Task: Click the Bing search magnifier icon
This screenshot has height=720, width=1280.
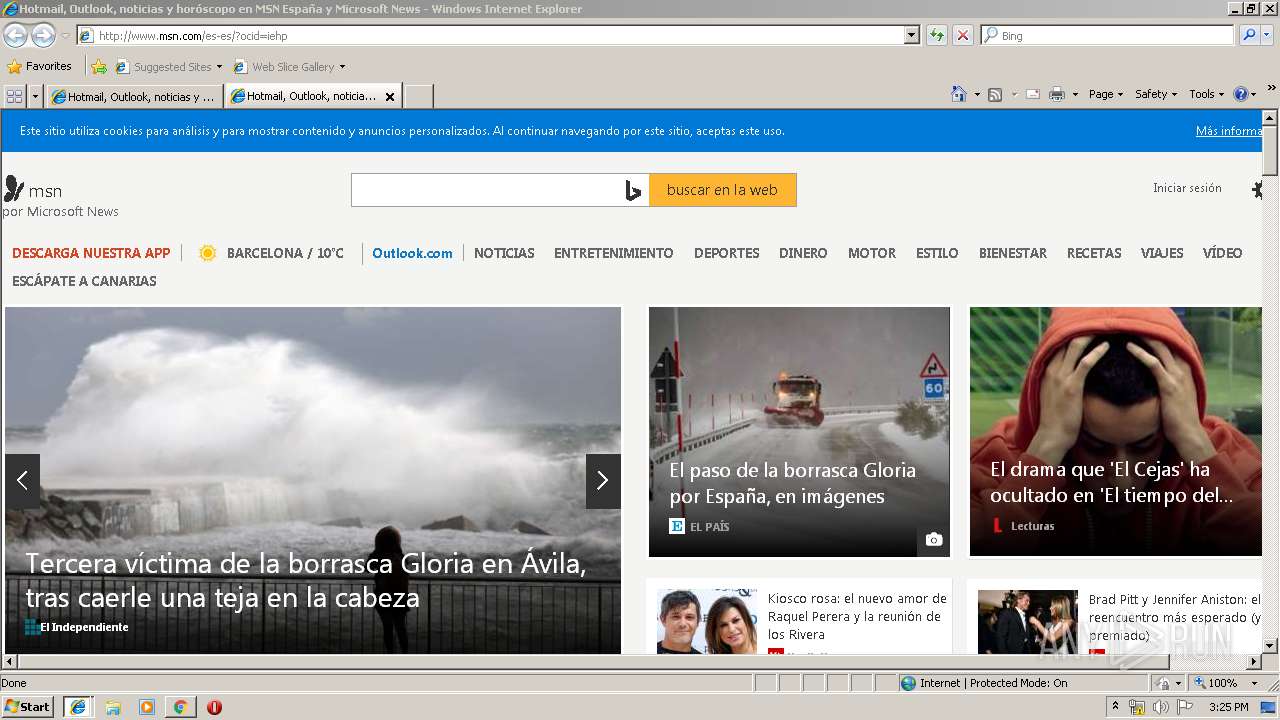Action: click(1248, 35)
